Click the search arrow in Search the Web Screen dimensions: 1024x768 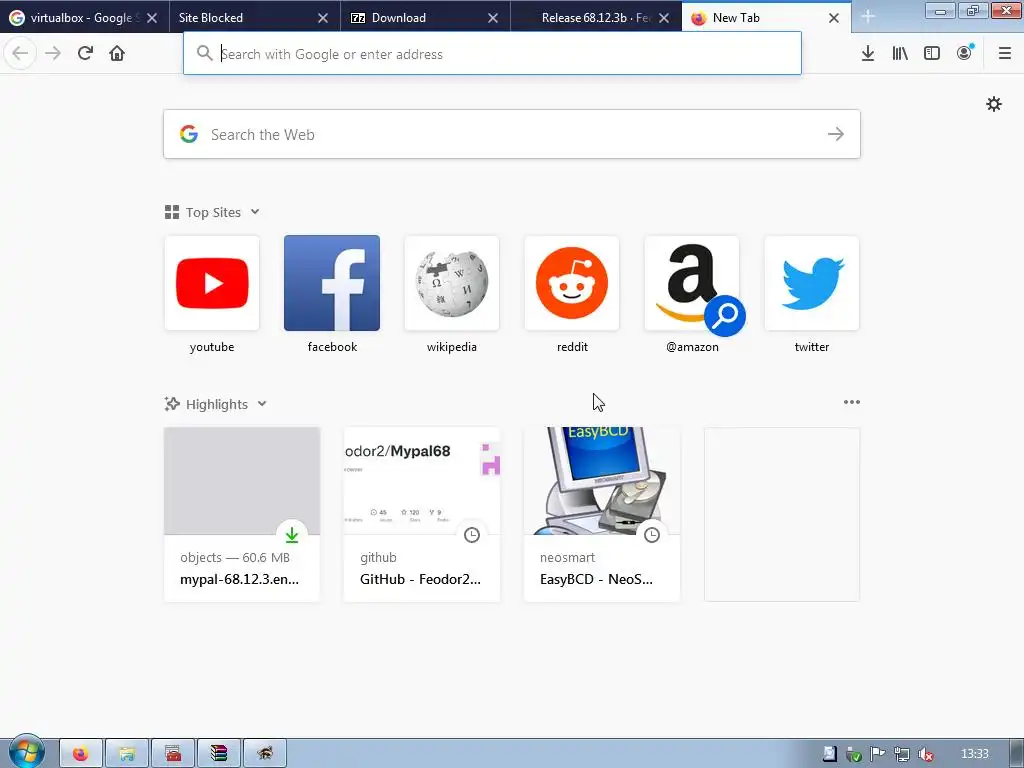836,134
